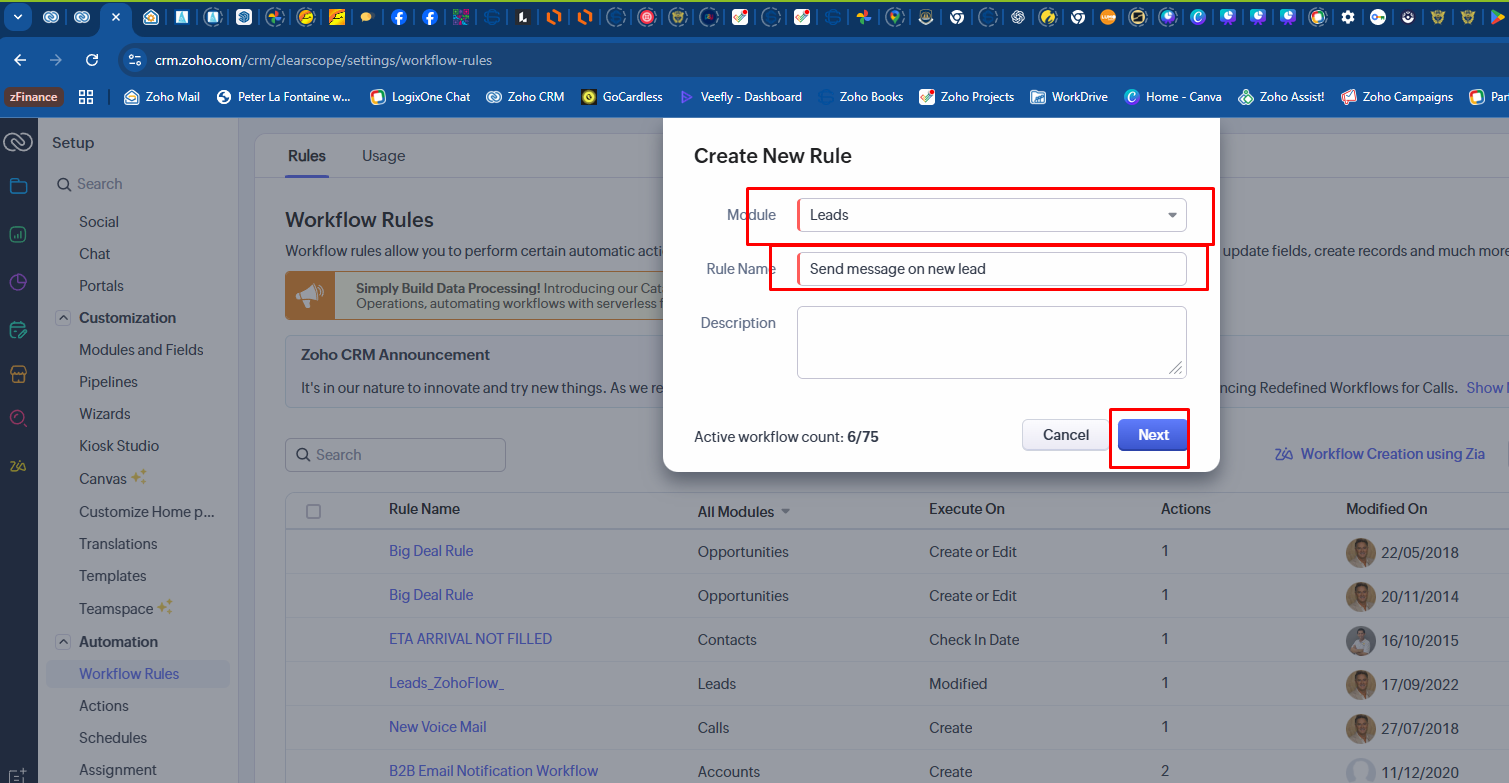Open the Zoho Mail bookmark
1509x783 pixels.
click(161, 97)
